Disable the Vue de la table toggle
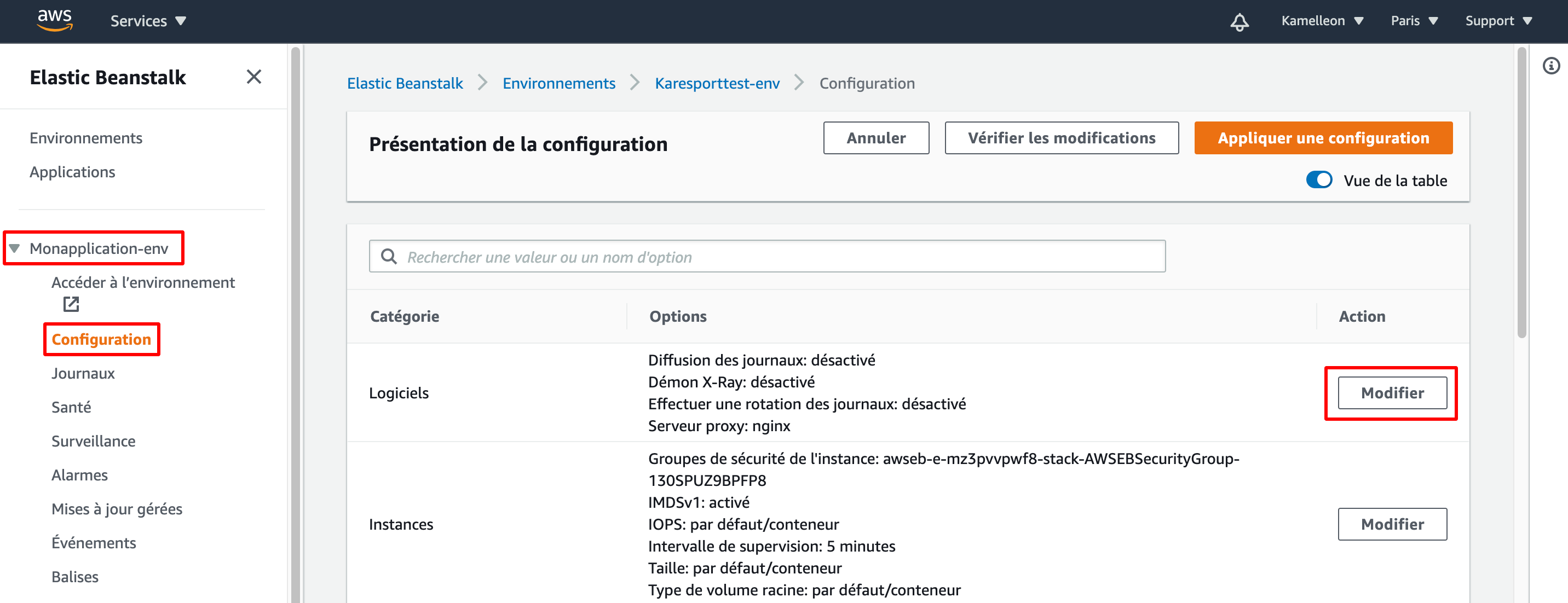This screenshot has height=603, width=1568. (1319, 180)
